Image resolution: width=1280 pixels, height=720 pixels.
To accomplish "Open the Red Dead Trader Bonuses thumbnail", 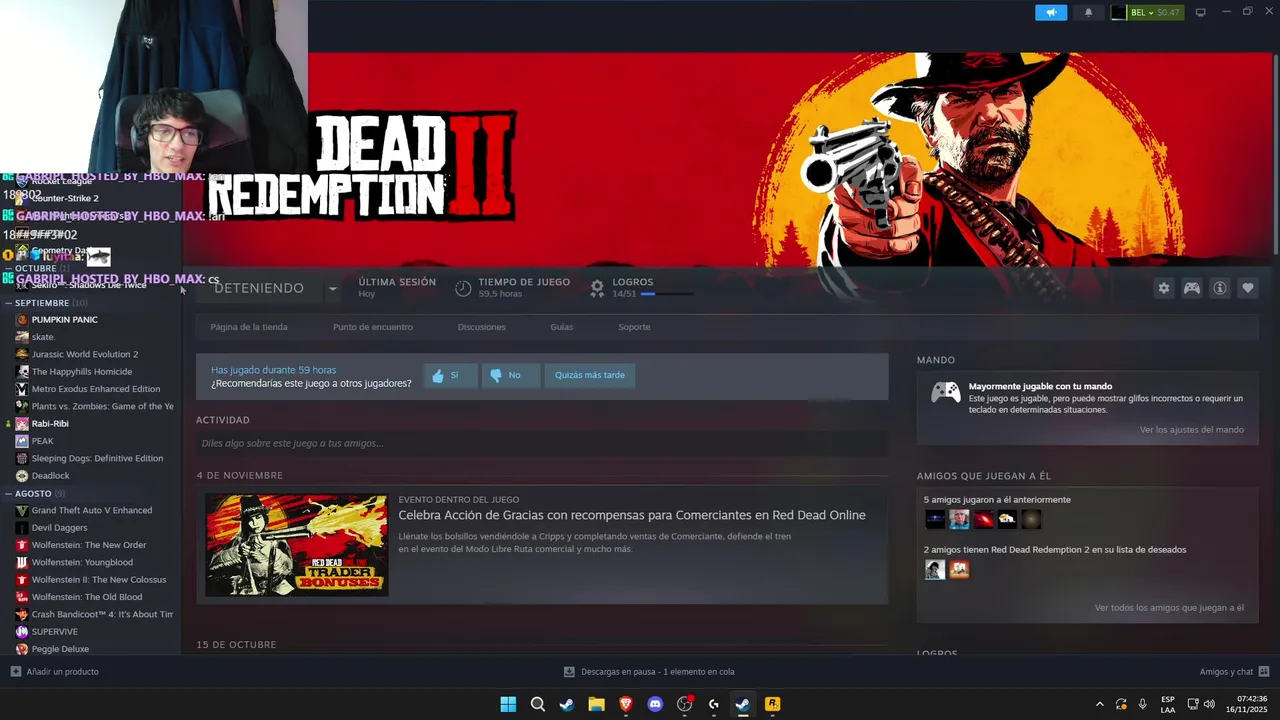I will point(297,545).
